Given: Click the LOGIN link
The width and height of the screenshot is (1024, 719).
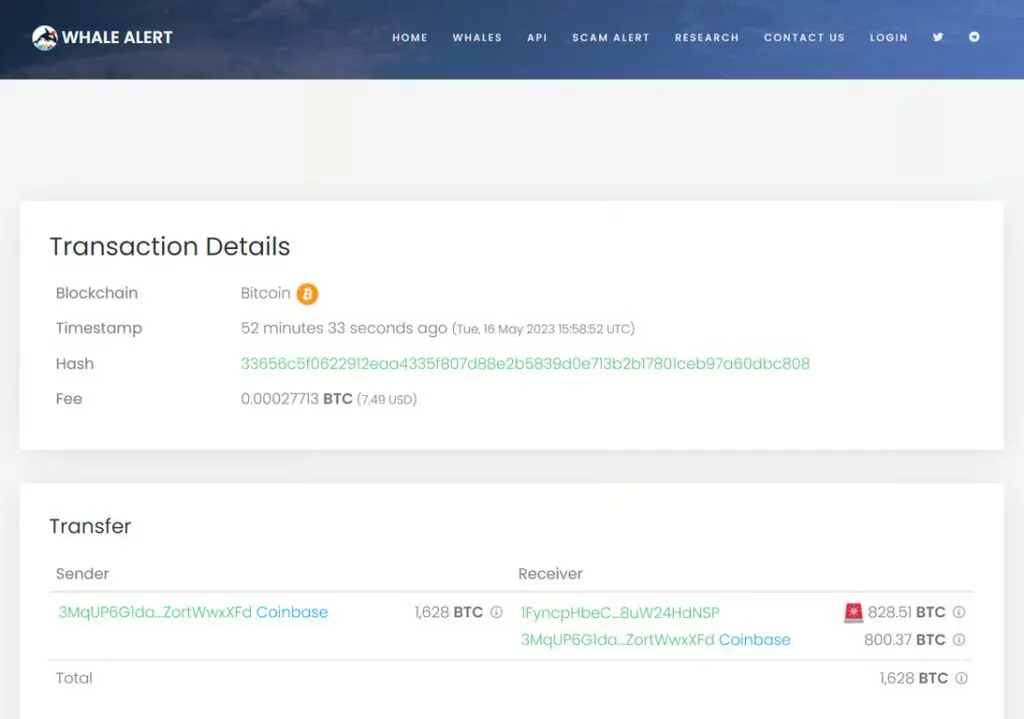Looking at the screenshot, I should pyautogui.click(x=888, y=38).
